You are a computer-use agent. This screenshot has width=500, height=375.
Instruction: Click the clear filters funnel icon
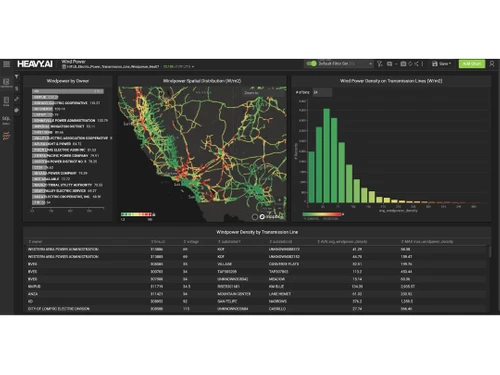point(379,64)
